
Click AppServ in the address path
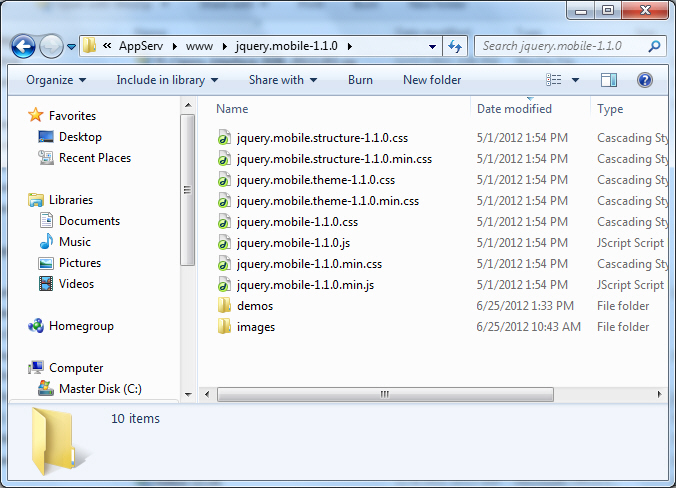(x=141, y=46)
